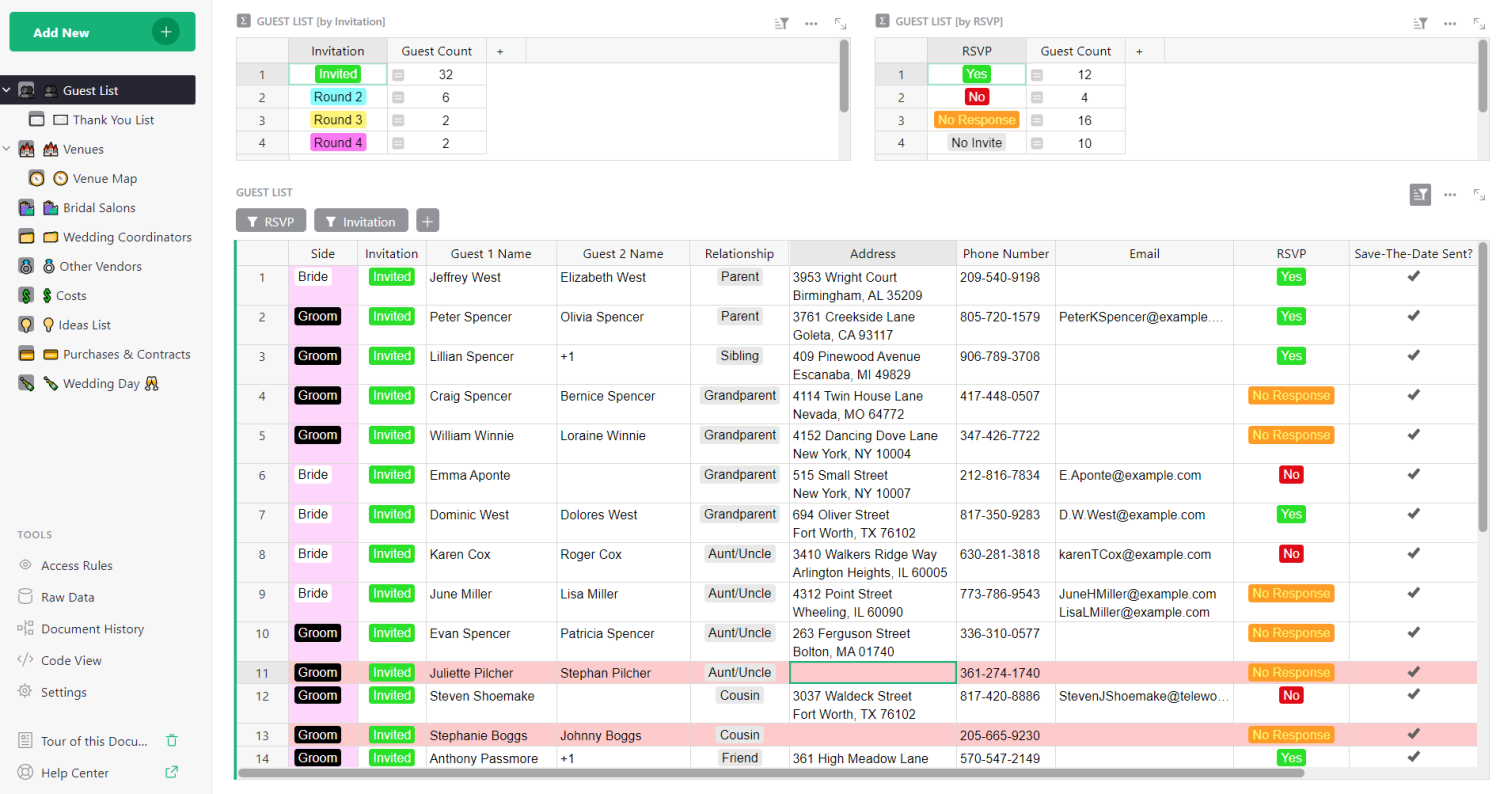Open the Other Vendors page
Screen dimensions: 1500x794
click(x=100, y=266)
